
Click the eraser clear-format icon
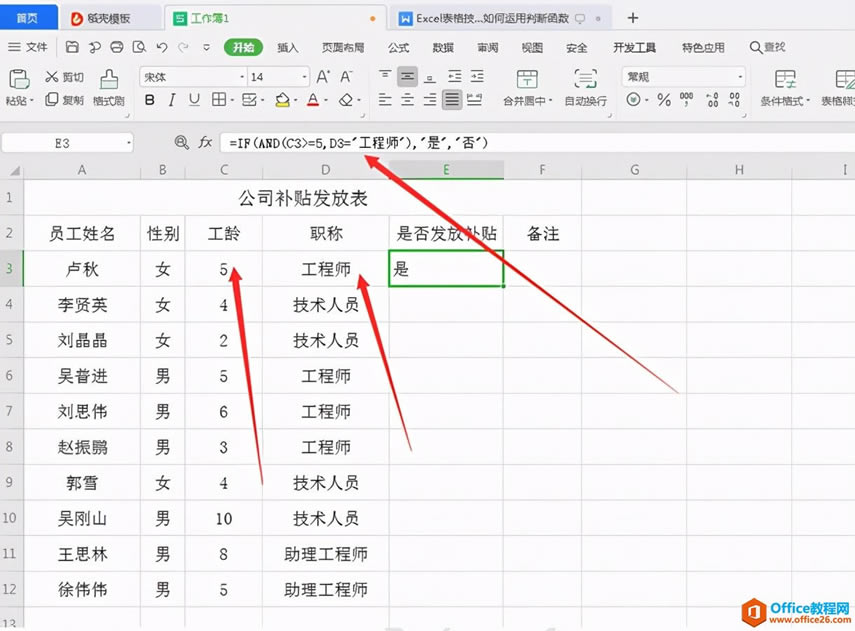tap(346, 100)
